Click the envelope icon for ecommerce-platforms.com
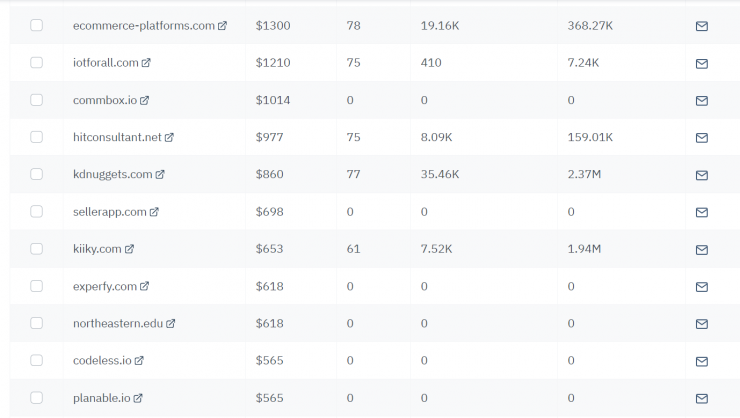Viewport: 740px width, 418px height. pos(701,26)
